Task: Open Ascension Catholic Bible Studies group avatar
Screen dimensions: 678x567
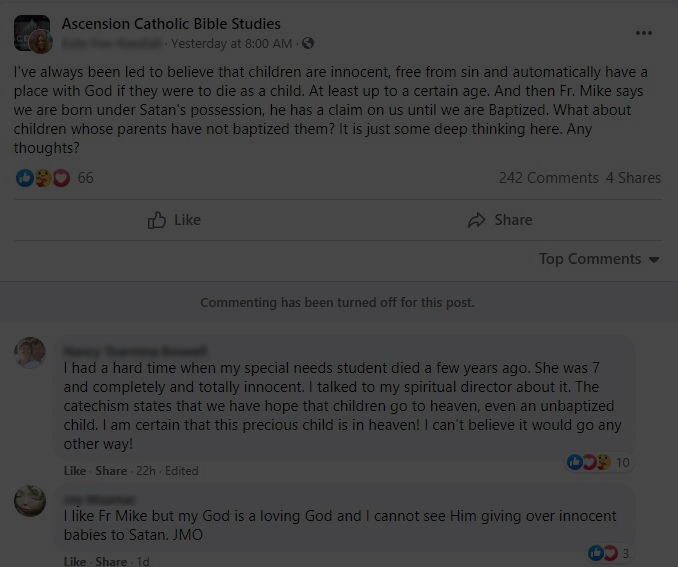Action: (x=32, y=33)
